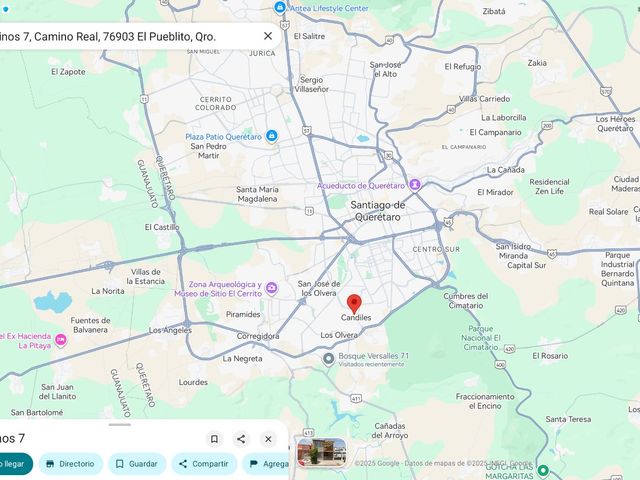640x480 pixels.
Task: Click the El Rosario label
Action: (x=550, y=356)
